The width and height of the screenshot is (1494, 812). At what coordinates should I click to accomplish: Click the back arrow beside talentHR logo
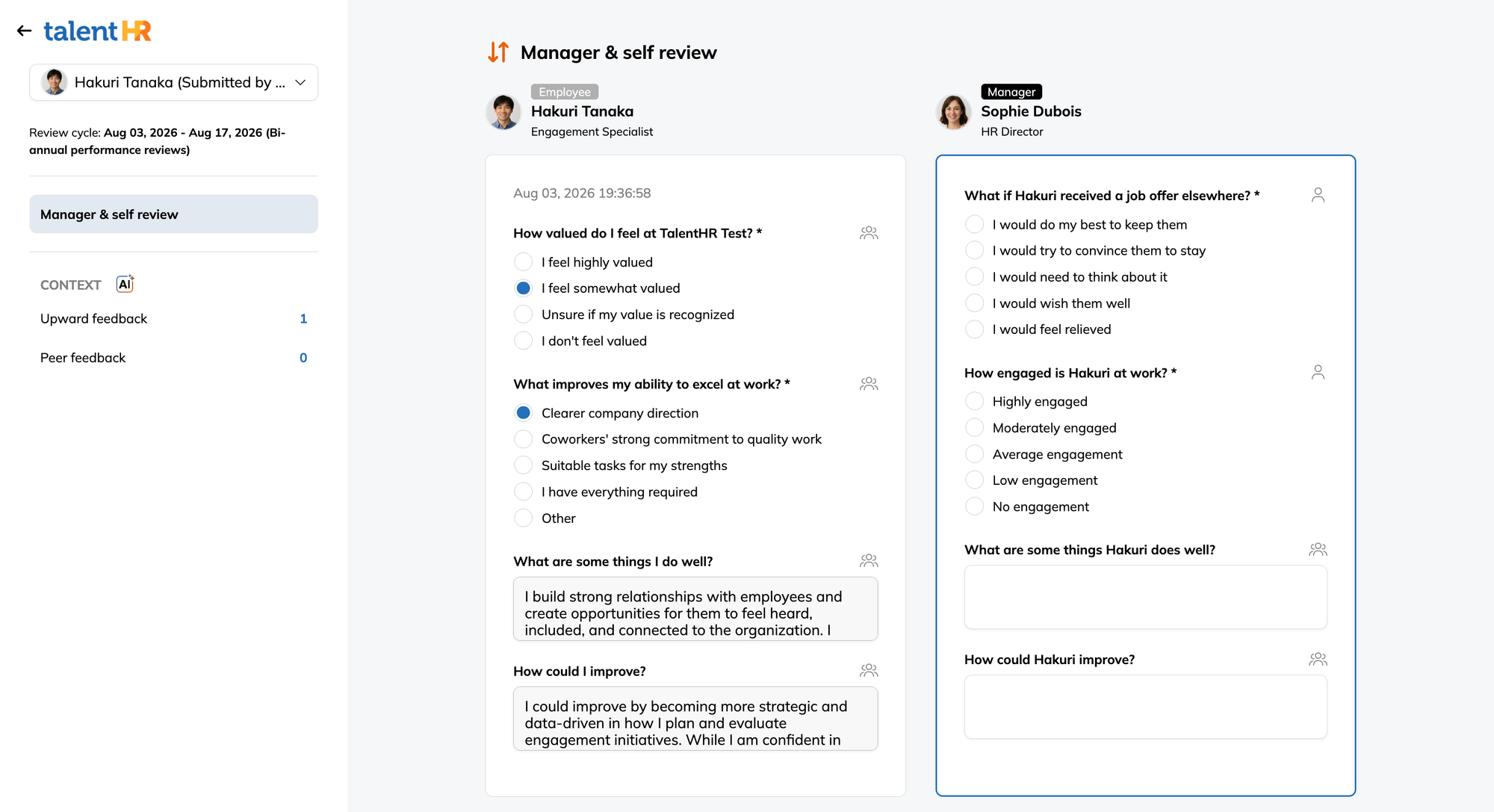[24, 31]
